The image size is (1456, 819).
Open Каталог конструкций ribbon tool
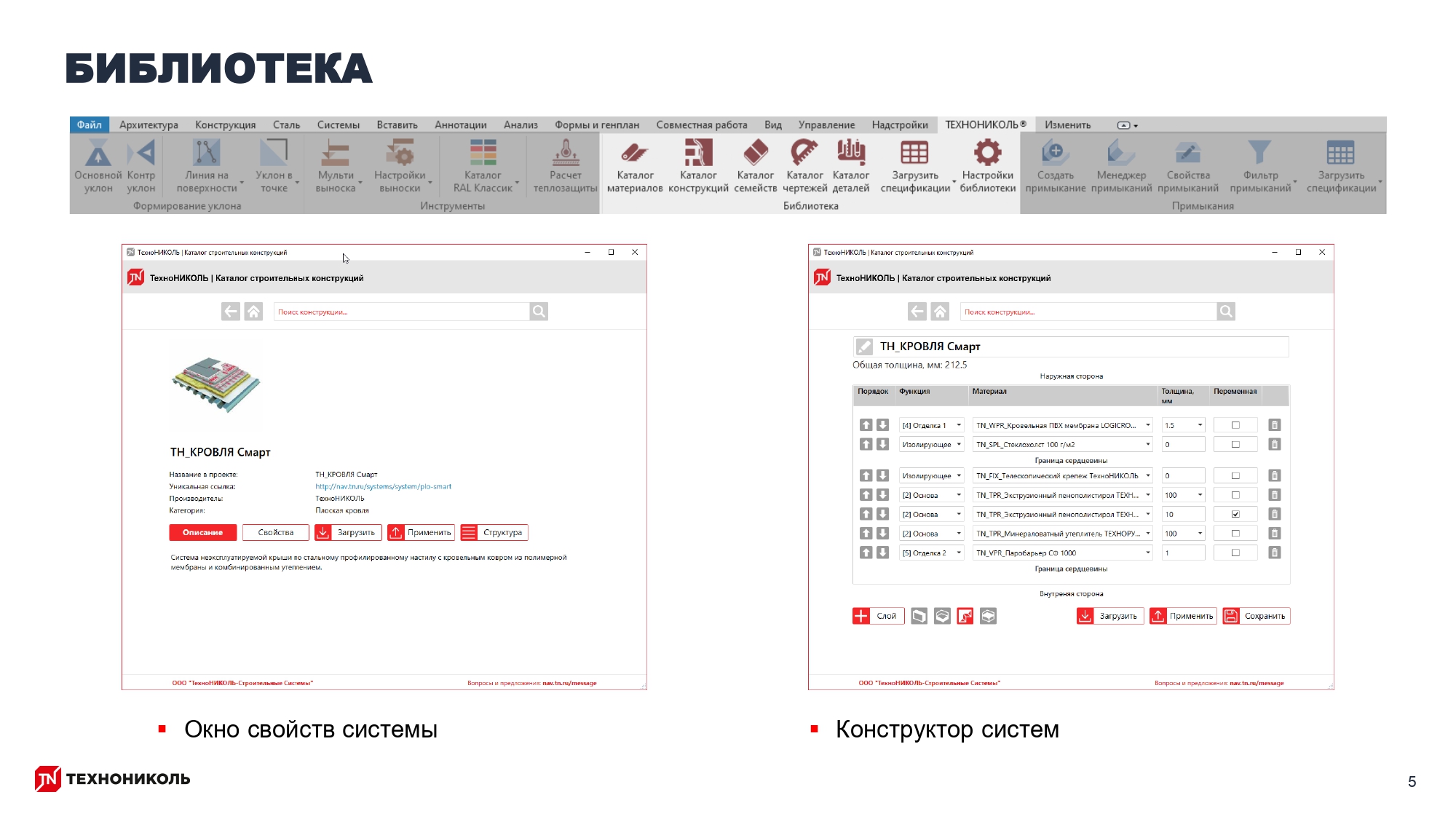click(x=698, y=166)
